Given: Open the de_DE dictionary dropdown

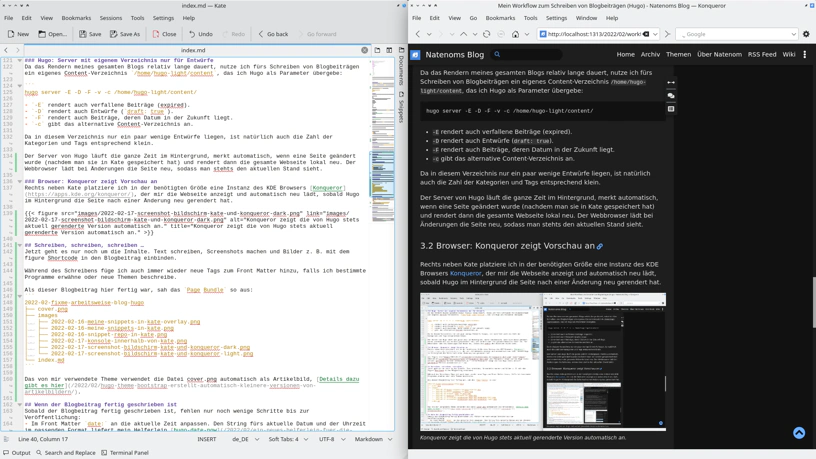Looking at the screenshot, I should [x=245, y=439].
